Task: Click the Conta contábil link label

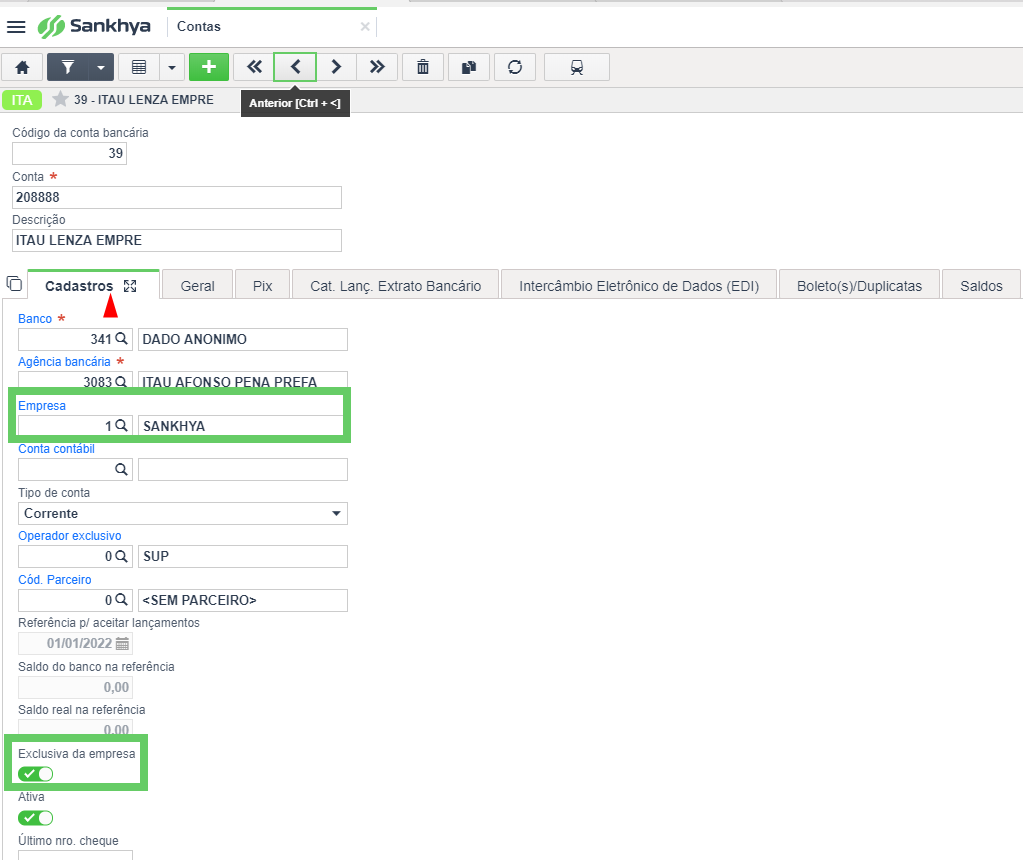Action: pyautogui.click(x=56, y=449)
